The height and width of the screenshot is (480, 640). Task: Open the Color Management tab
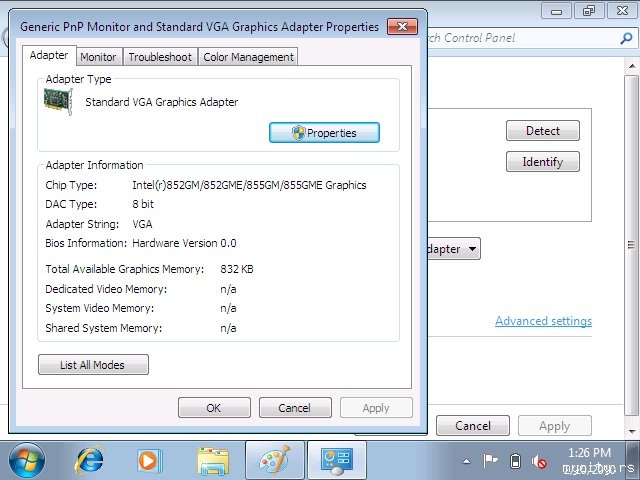coord(248,57)
